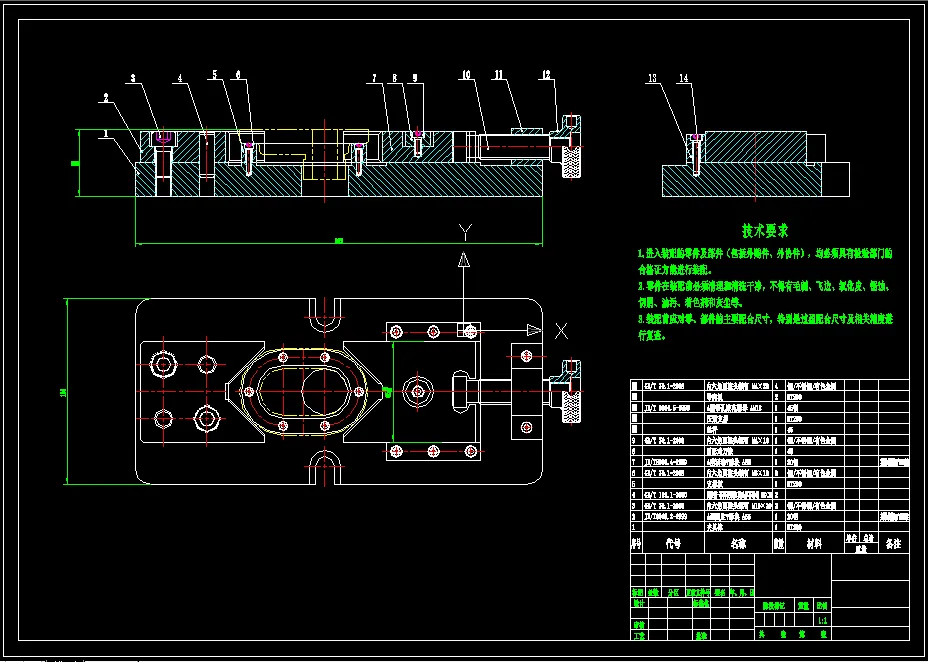Click the X axis label
Image resolution: width=928 pixels, height=662 pixels.
click(x=561, y=331)
